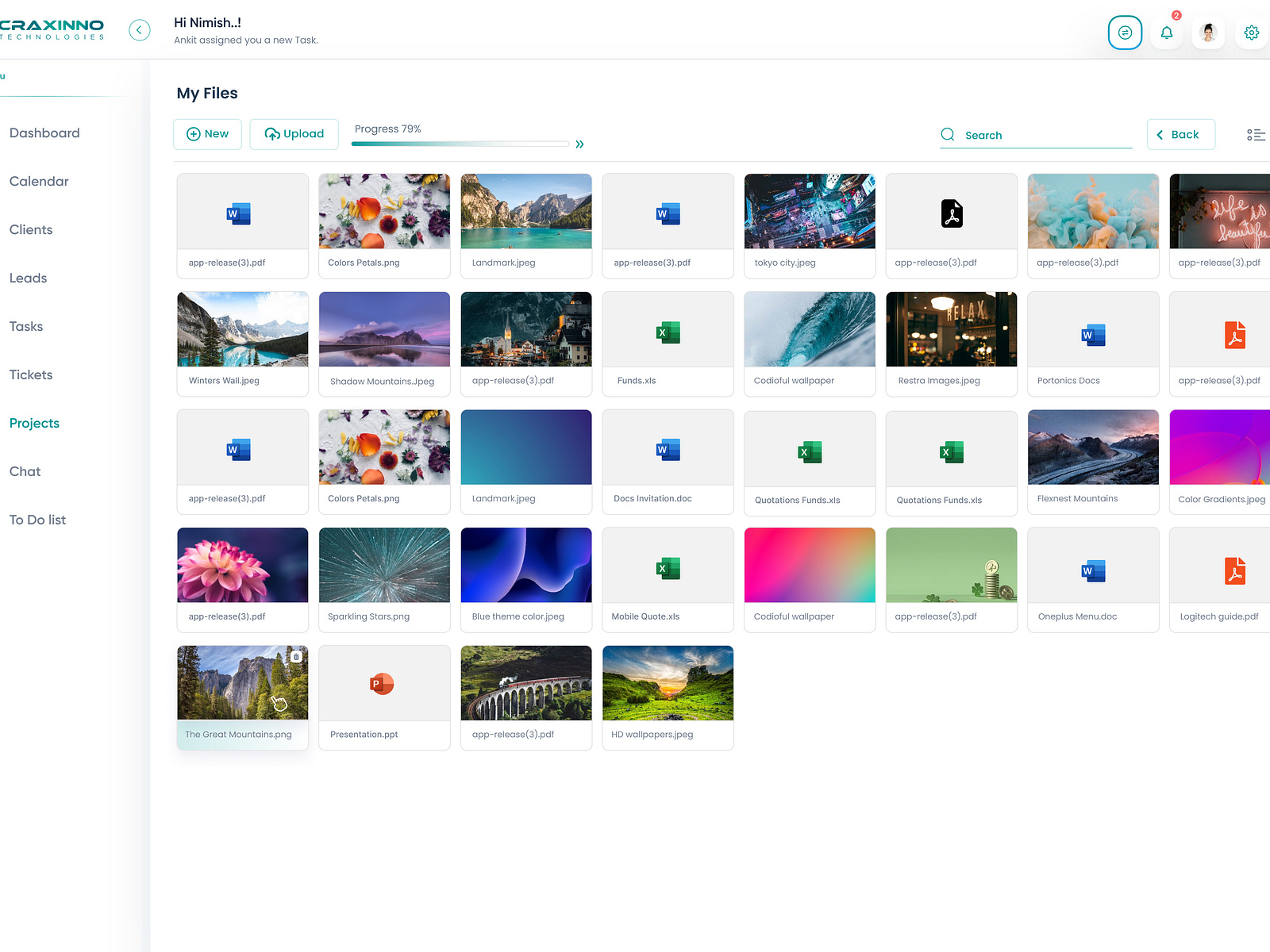Image resolution: width=1270 pixels, height=952 pixels.
Task: Click the Word icon on Oneplus Menu.doc
Action: (1093, 570)
